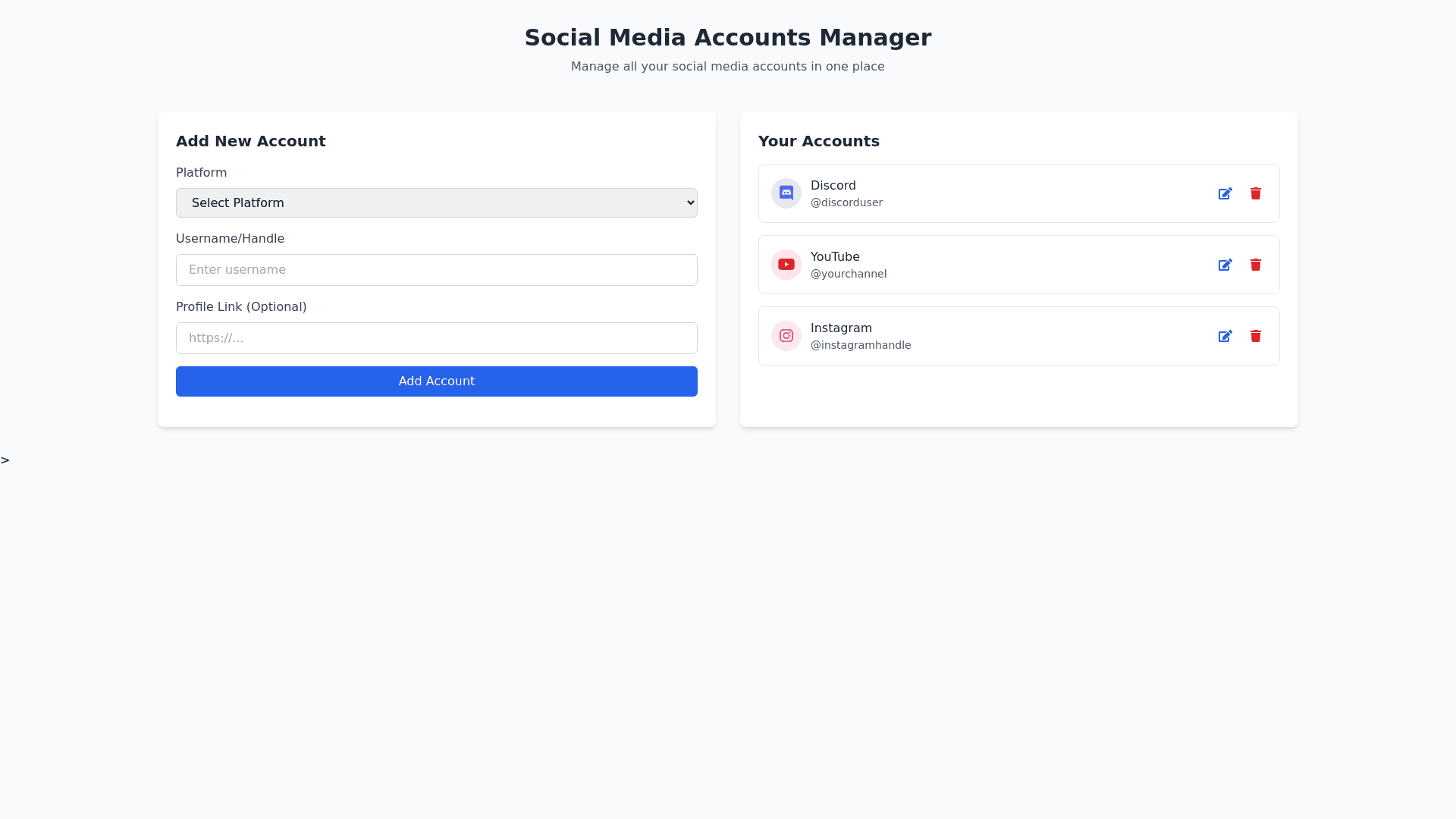Image resolution: width=1456 pixels, height=819 pixels.
Task: Edit the YouTube account entry
Action: [1225, 265]
